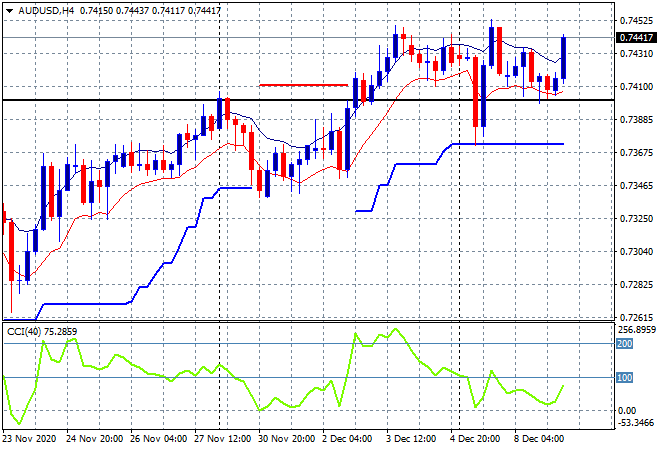Click the 0.72825 price axis label
The width and height of the screenshot is (660, 450).
click(x=636, y=285)
